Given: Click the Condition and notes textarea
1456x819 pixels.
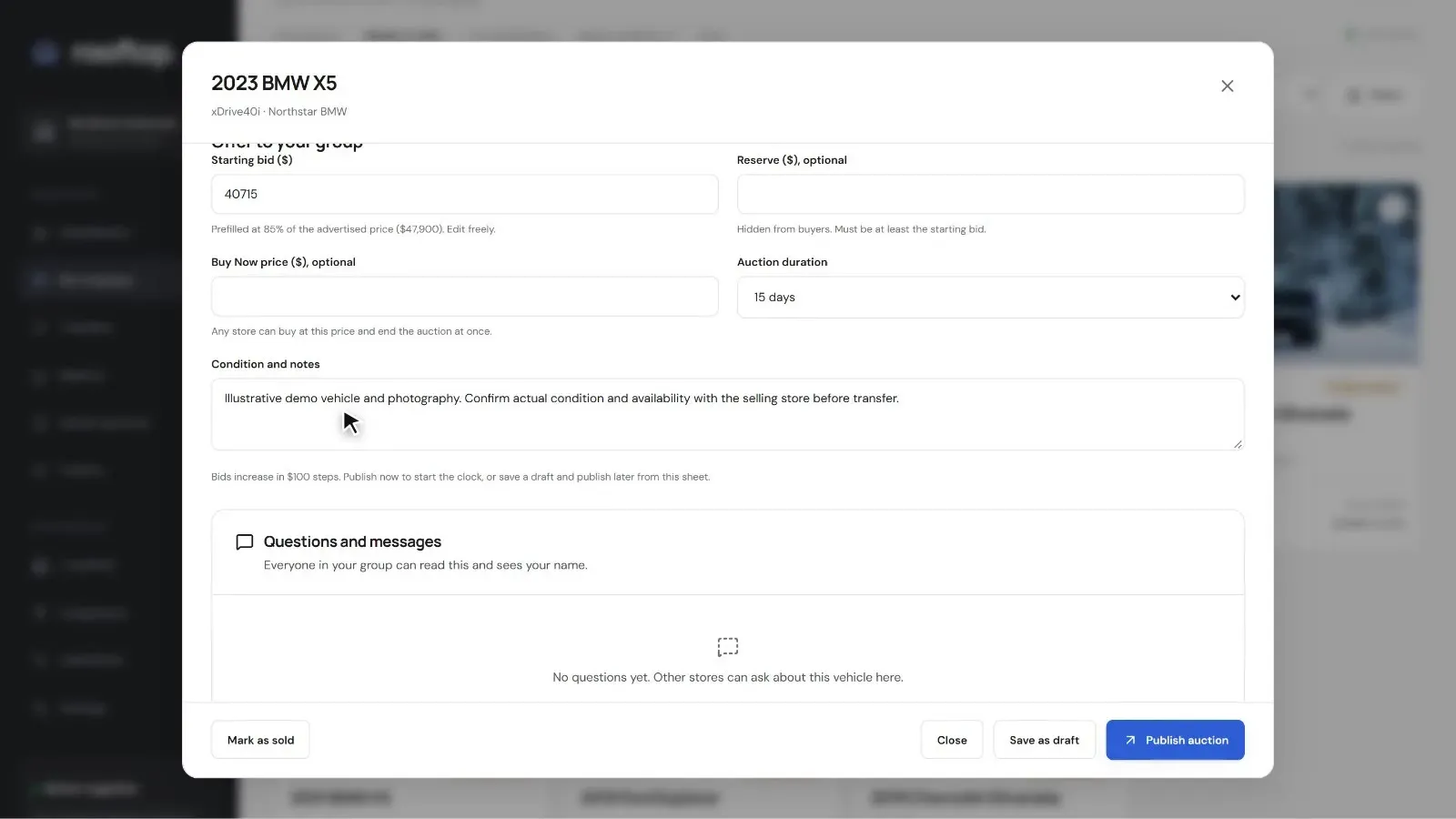Looking at the screenshot, I should point(727,414).
